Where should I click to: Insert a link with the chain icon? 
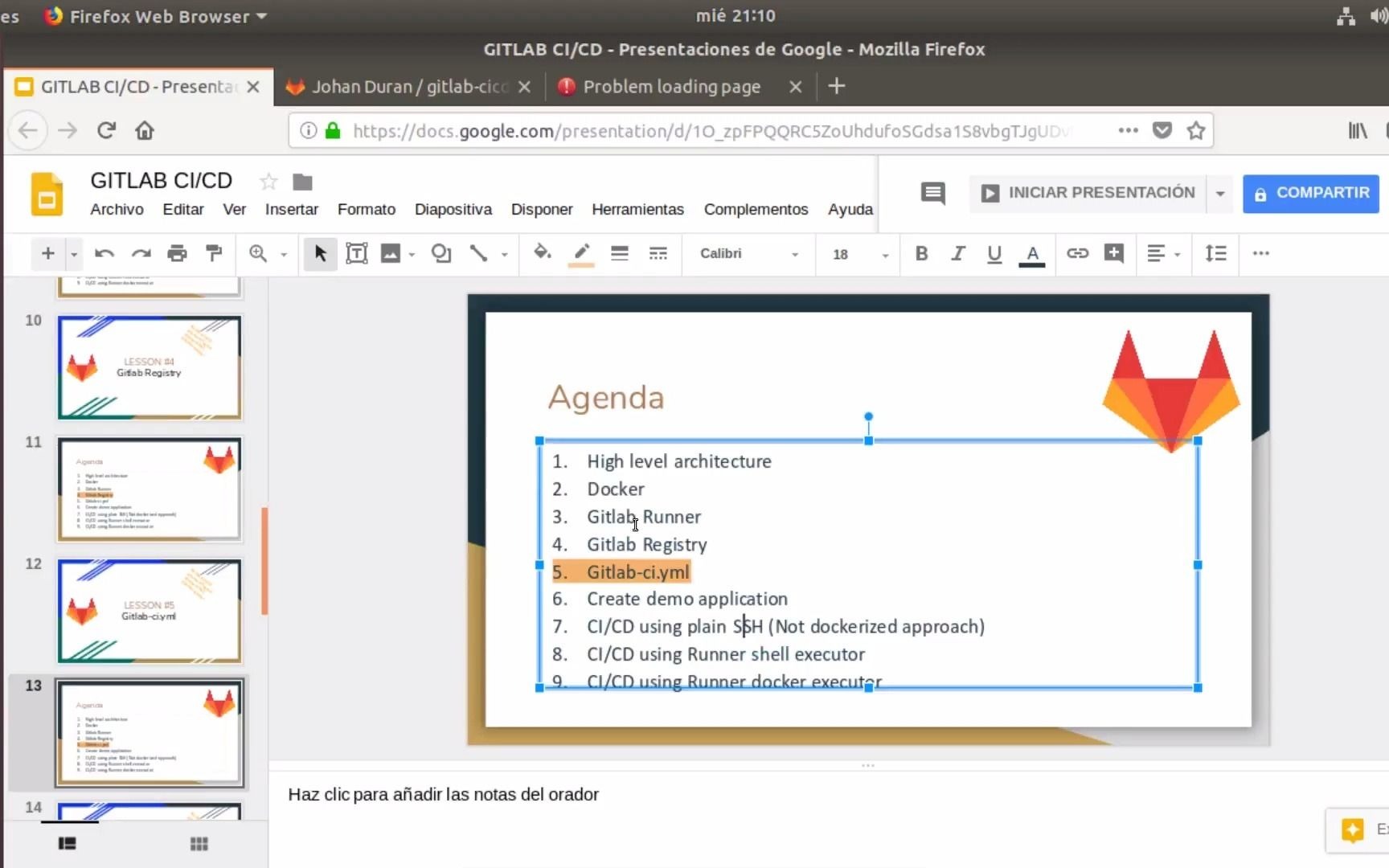pos(1077,253)
